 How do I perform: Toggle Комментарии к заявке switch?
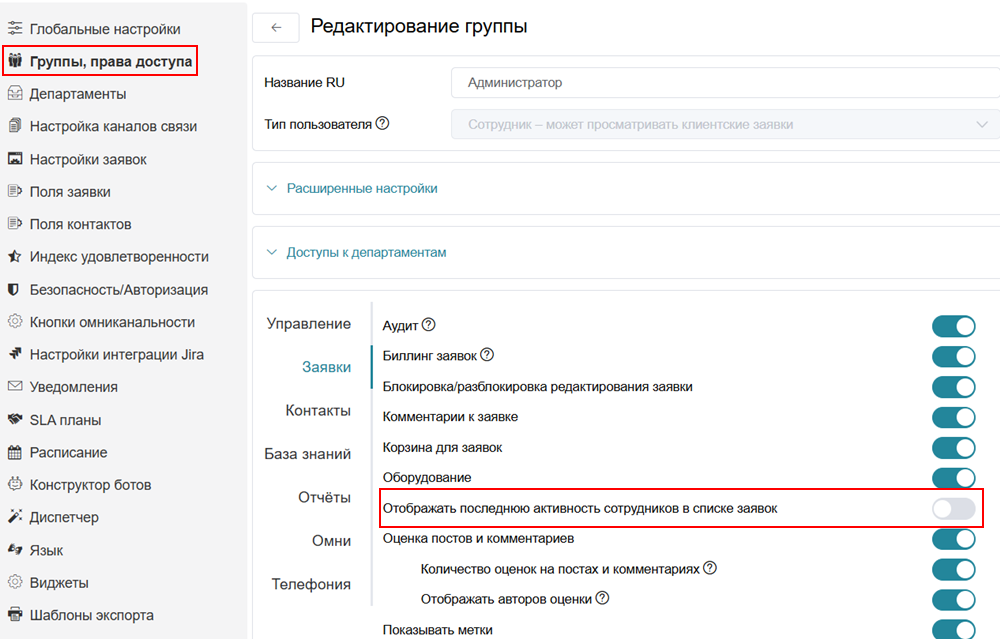coord(953,417)
